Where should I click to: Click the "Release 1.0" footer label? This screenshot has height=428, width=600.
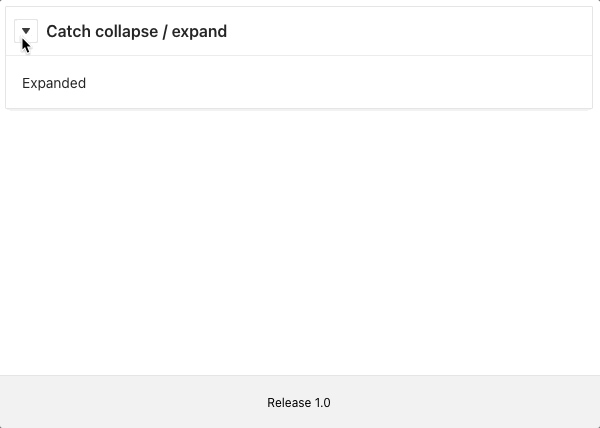tap(299, 402)
